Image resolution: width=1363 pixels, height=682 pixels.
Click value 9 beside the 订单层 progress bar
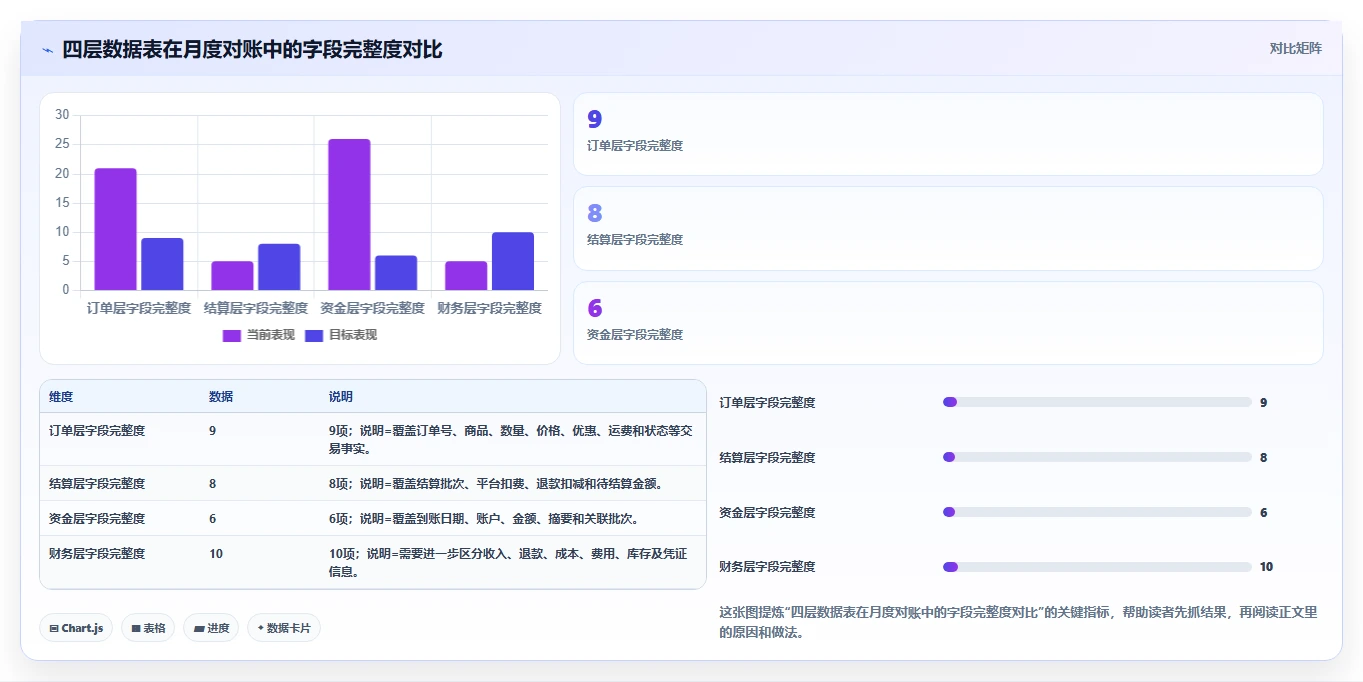click(x=1264, y=403)
